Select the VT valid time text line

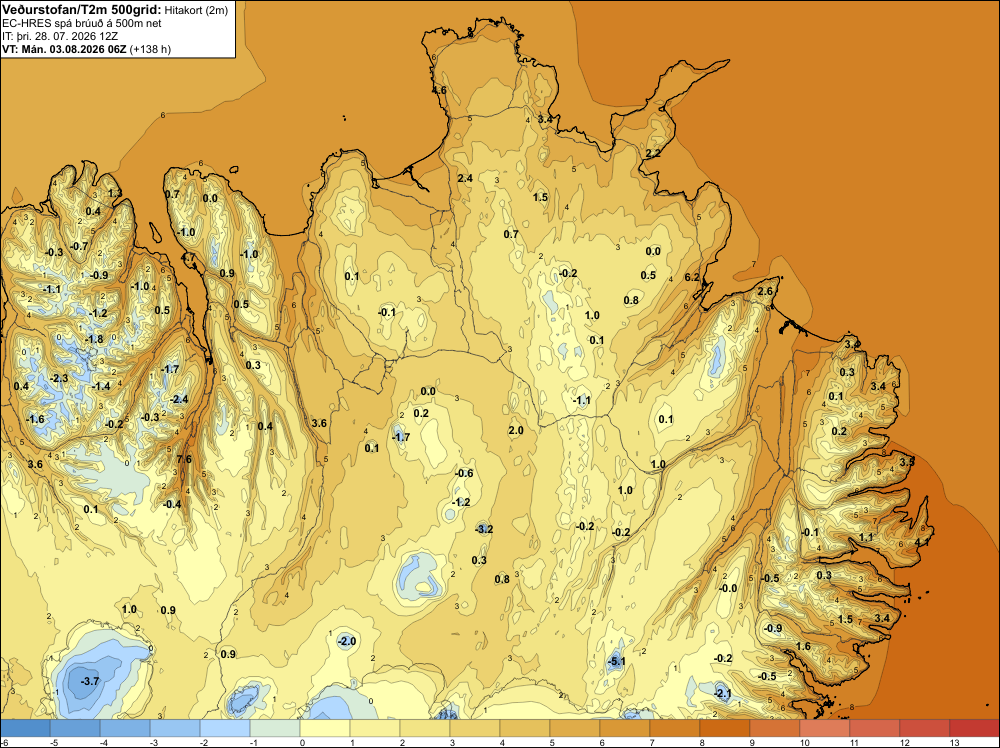(87, 49)
